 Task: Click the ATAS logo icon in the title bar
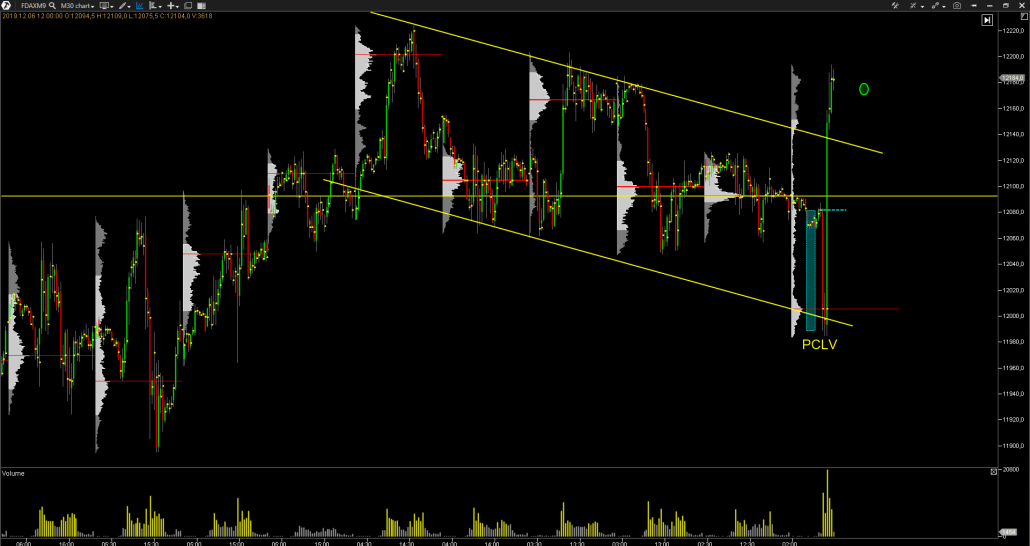click(6, 6)
